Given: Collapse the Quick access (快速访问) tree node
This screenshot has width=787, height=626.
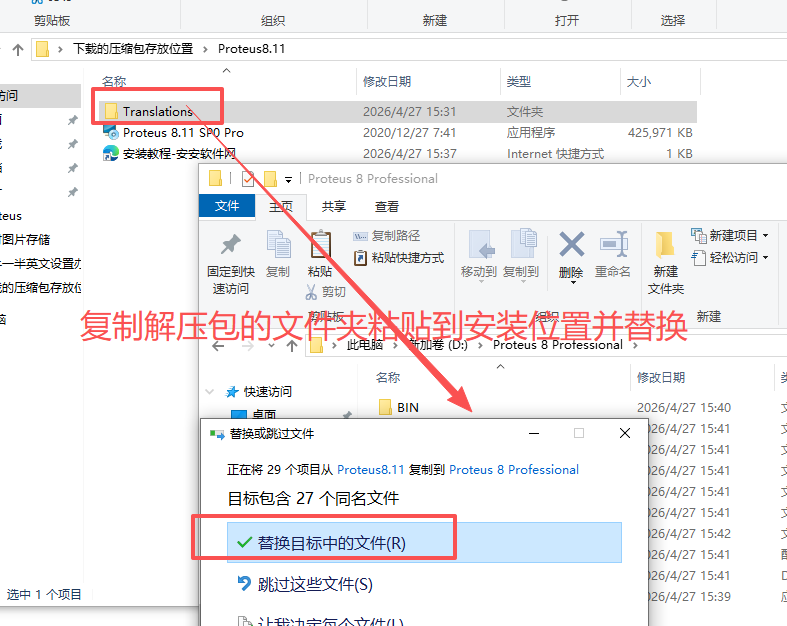Looking at the screenshot, I should (210, 392).
